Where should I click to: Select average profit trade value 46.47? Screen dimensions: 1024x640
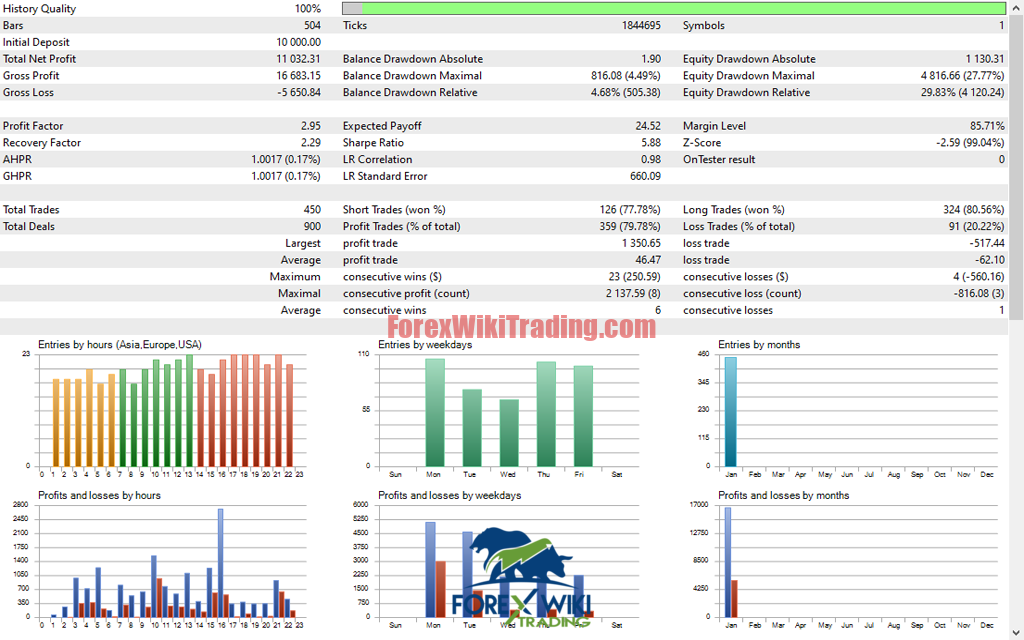pyautogui.click(x=648, y=260)
